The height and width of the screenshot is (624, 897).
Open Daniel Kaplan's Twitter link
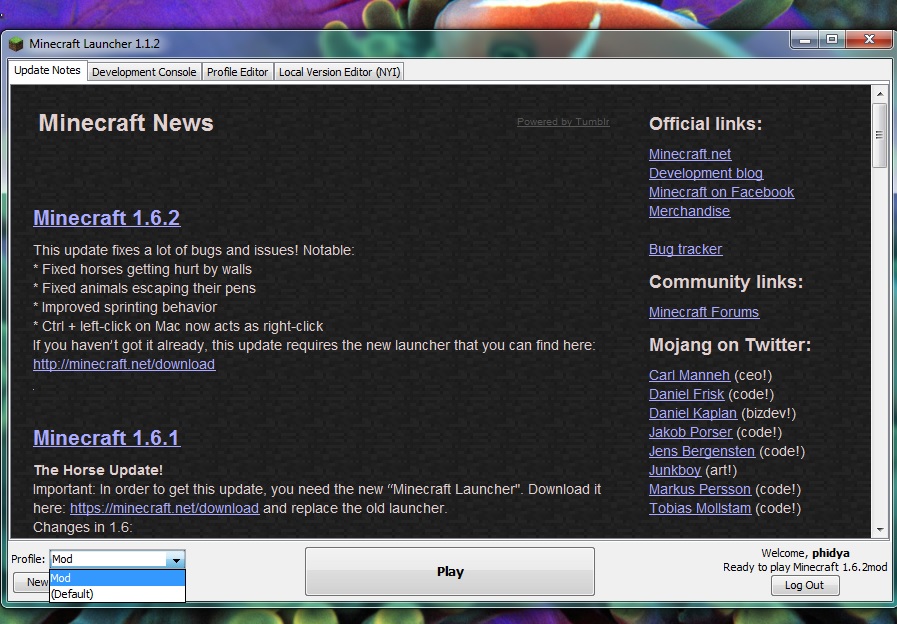(x=693, y=413)
